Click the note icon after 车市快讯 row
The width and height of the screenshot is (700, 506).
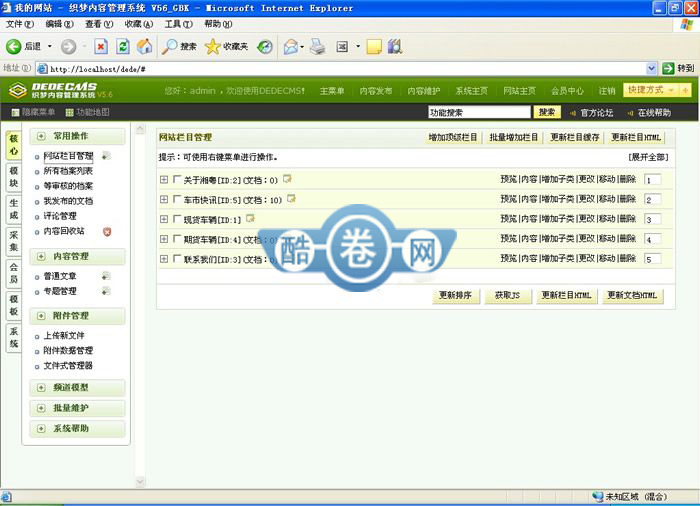292,199
